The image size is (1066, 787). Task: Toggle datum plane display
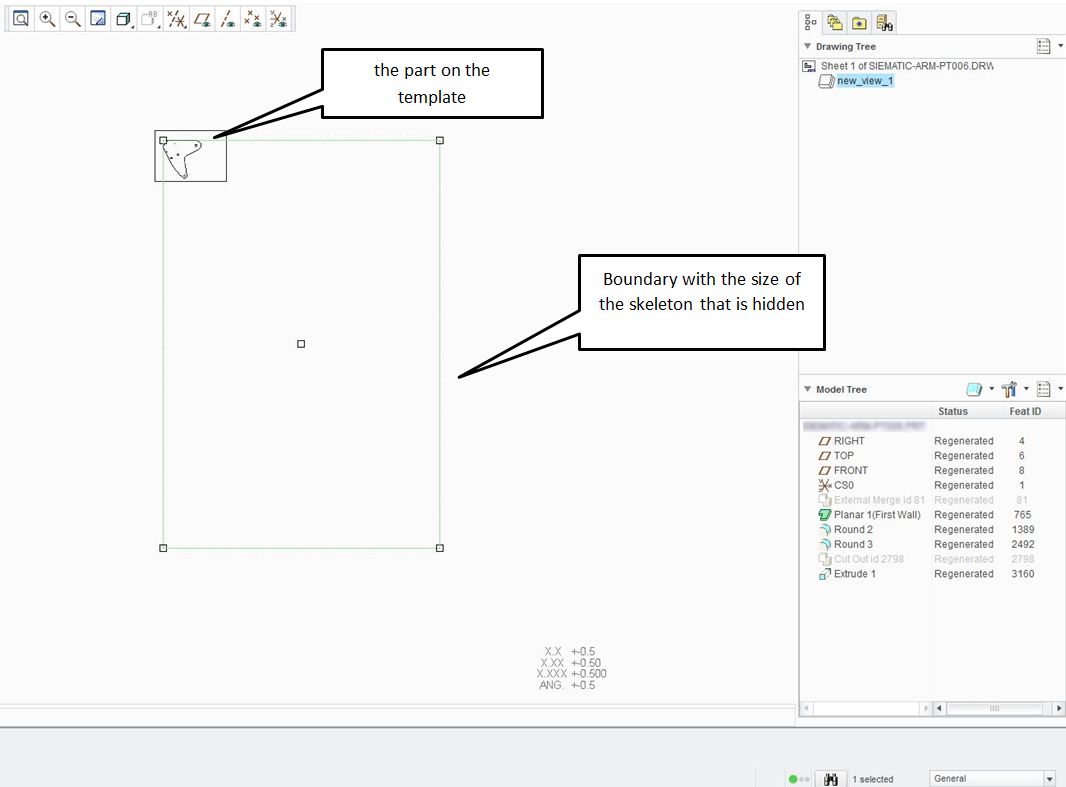point(202,19)
